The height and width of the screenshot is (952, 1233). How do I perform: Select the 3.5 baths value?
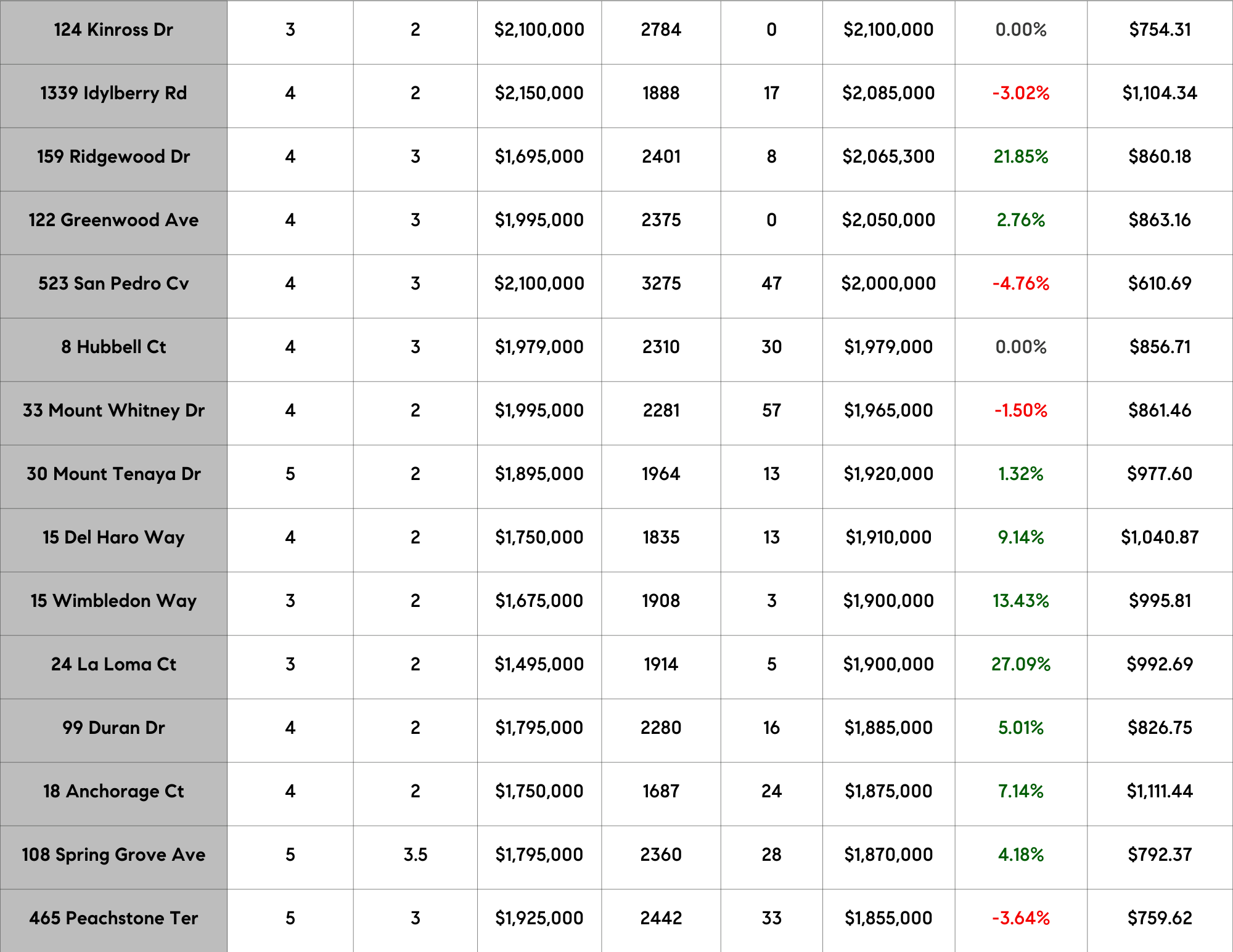coord(415,855)
